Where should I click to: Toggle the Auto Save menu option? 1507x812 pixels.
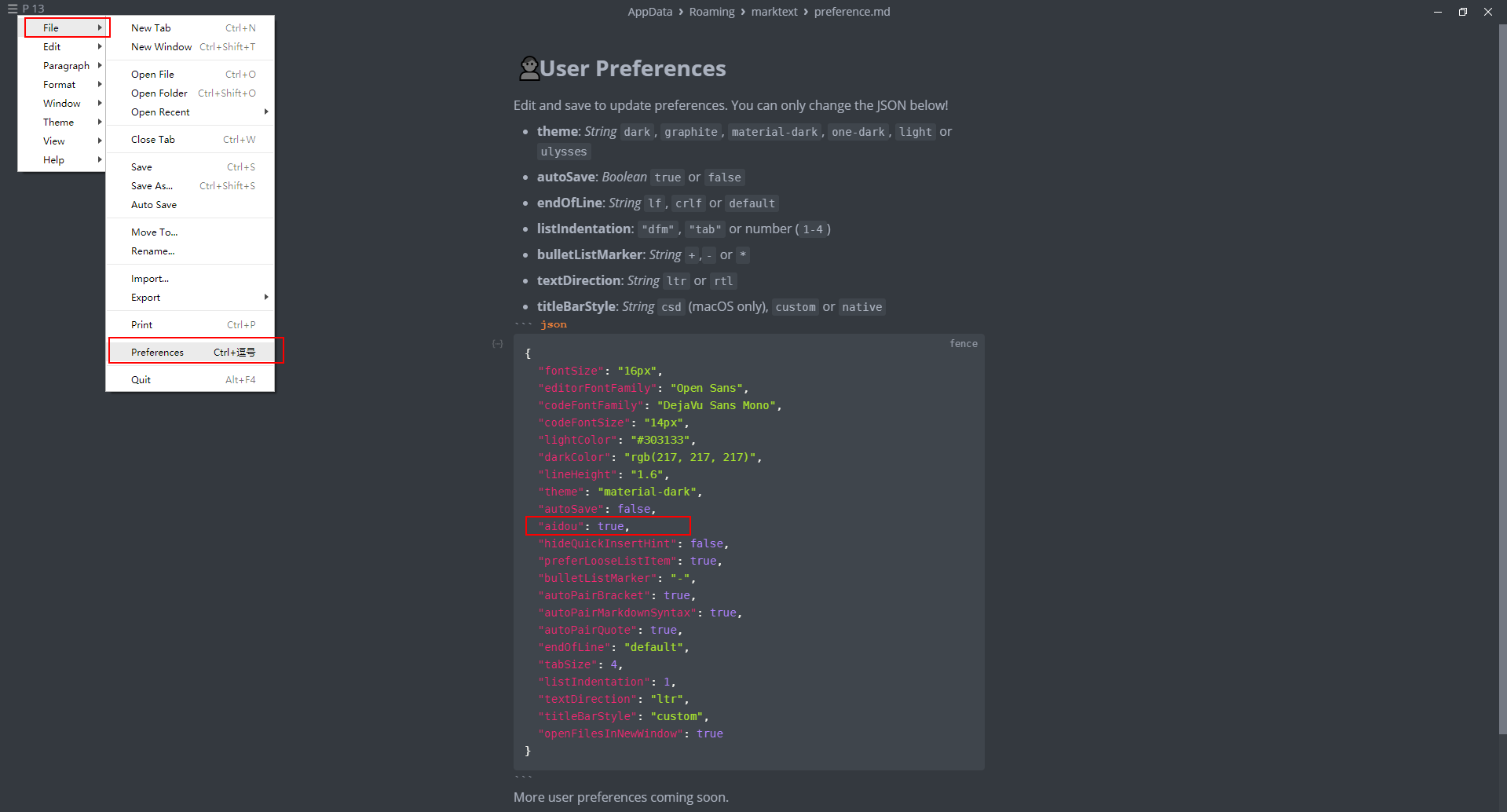[x=190, y=204]
